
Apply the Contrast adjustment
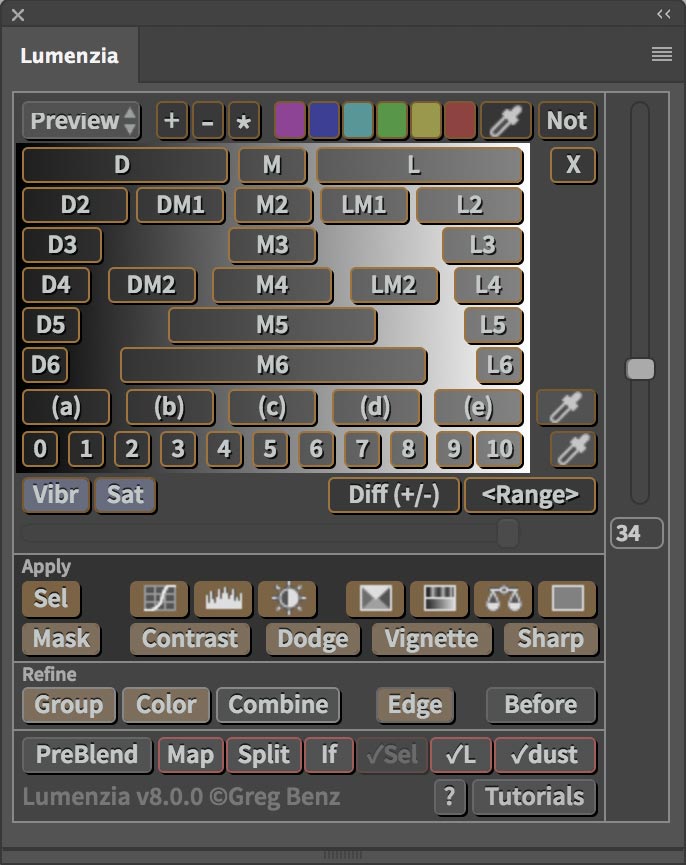coord(190,639)
